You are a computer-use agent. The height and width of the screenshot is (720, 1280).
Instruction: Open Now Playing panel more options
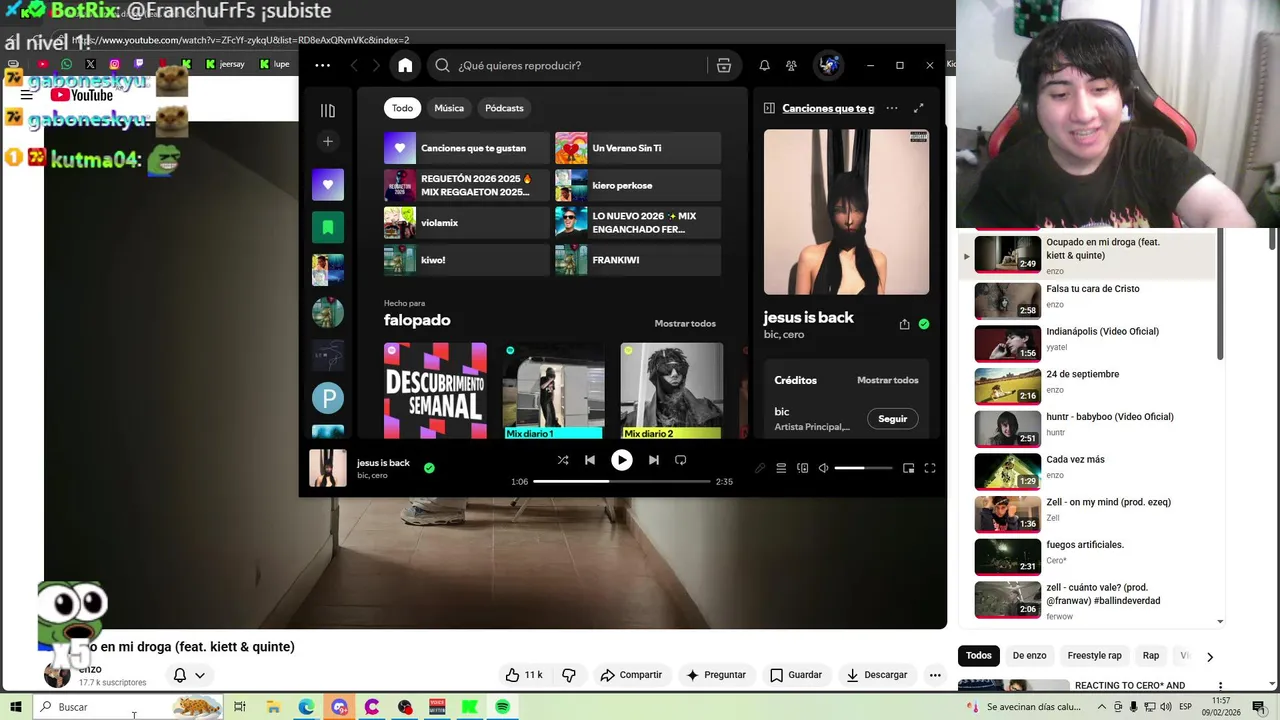point(892,108)
